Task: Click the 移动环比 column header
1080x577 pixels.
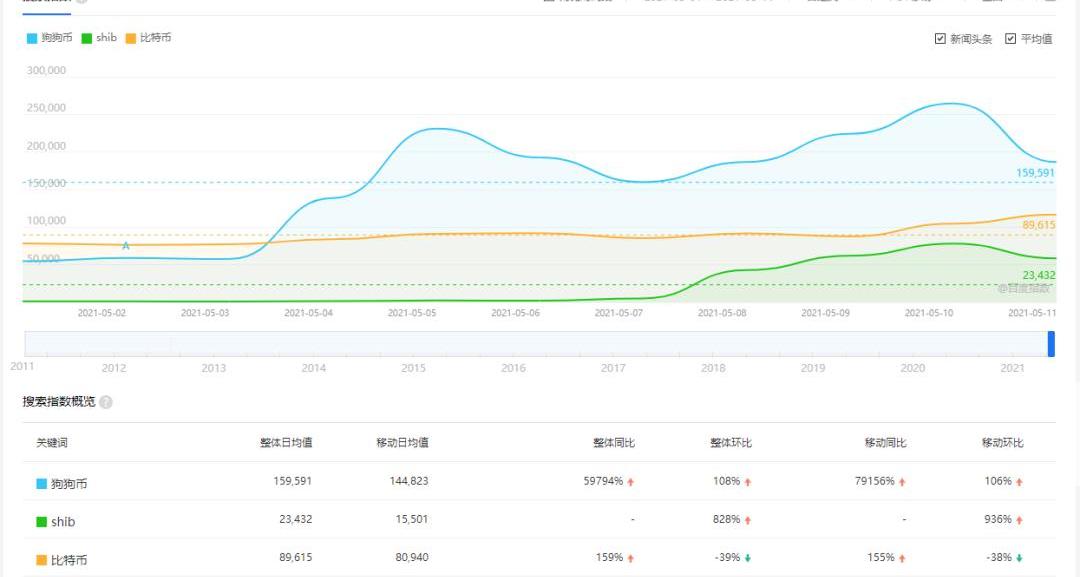Action: 1002,442
